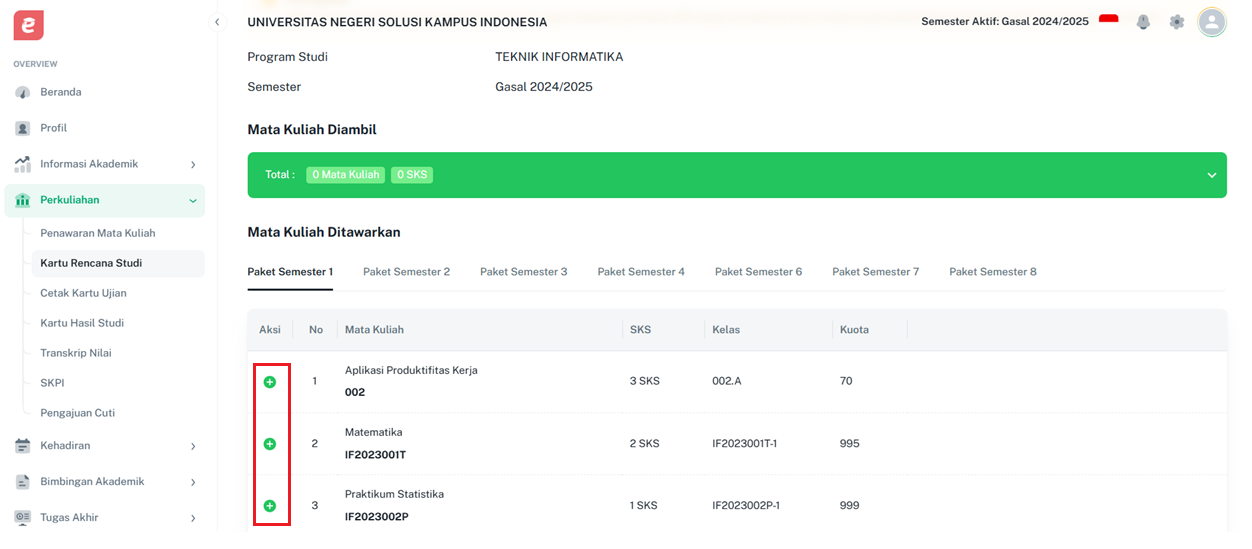
Task: Click course code 002
Action: pyautogui.click(x=355, y=393)
